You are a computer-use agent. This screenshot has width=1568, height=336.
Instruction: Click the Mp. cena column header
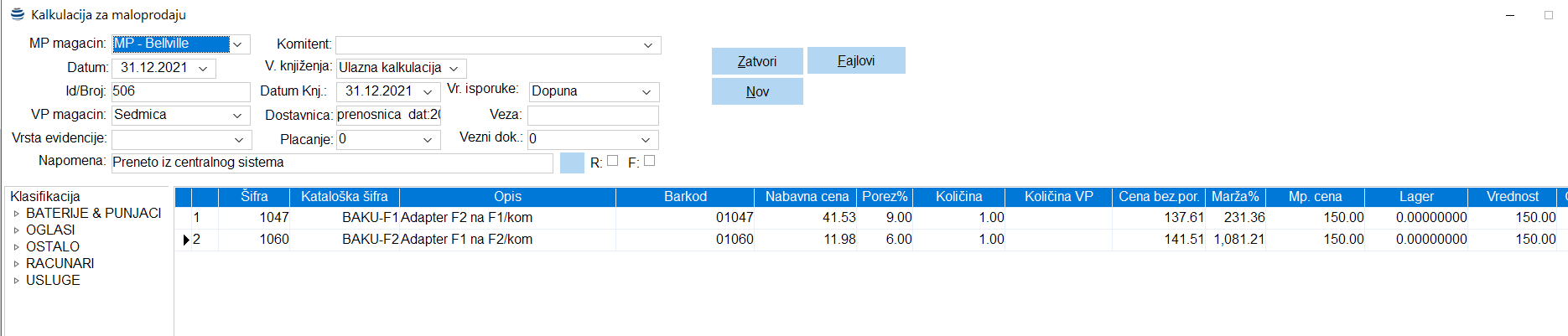(1315, 197)
